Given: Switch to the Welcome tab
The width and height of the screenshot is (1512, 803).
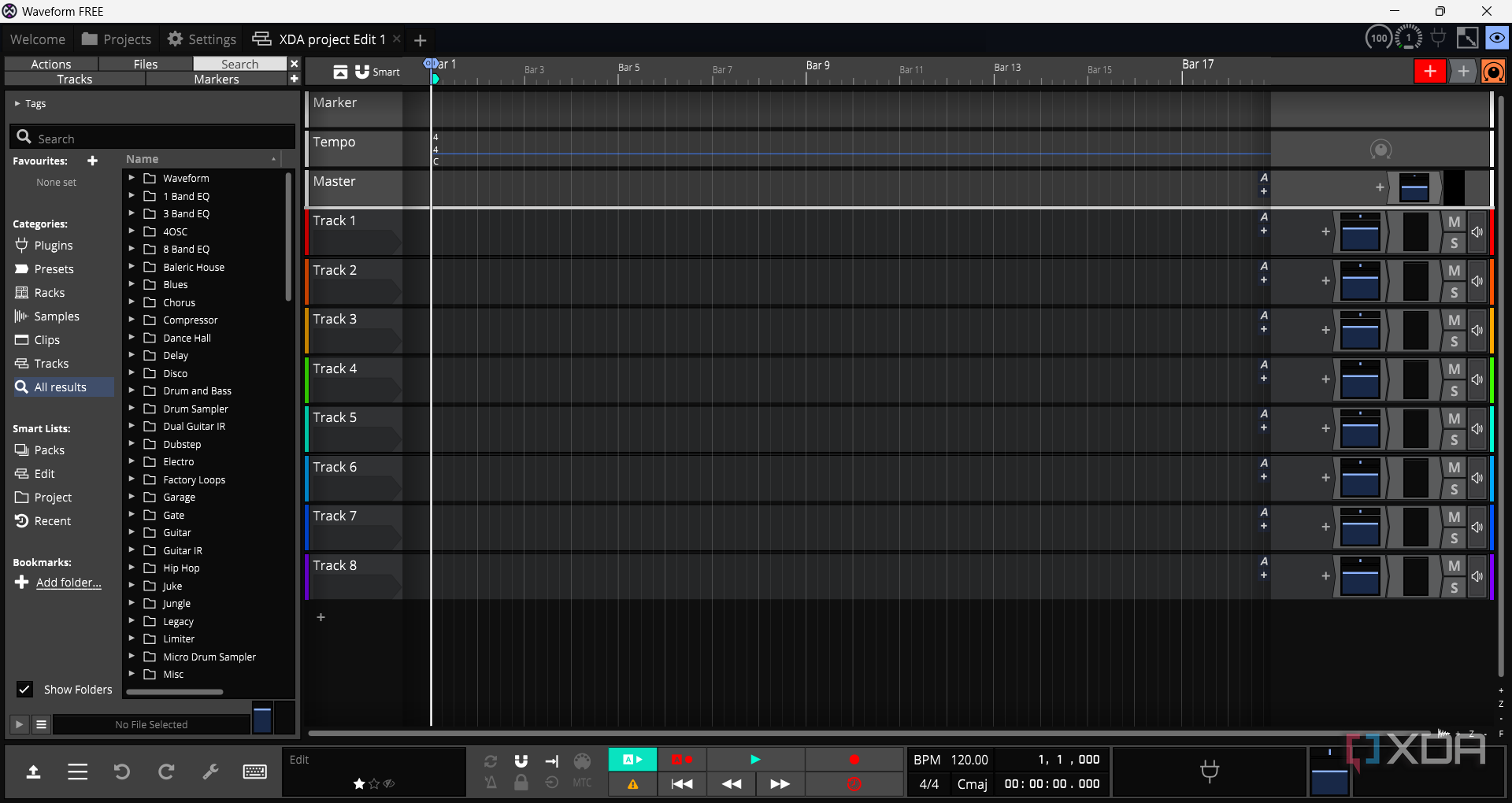Looking at the screenshot, I should pyautogui.click(x=37, y=39).
